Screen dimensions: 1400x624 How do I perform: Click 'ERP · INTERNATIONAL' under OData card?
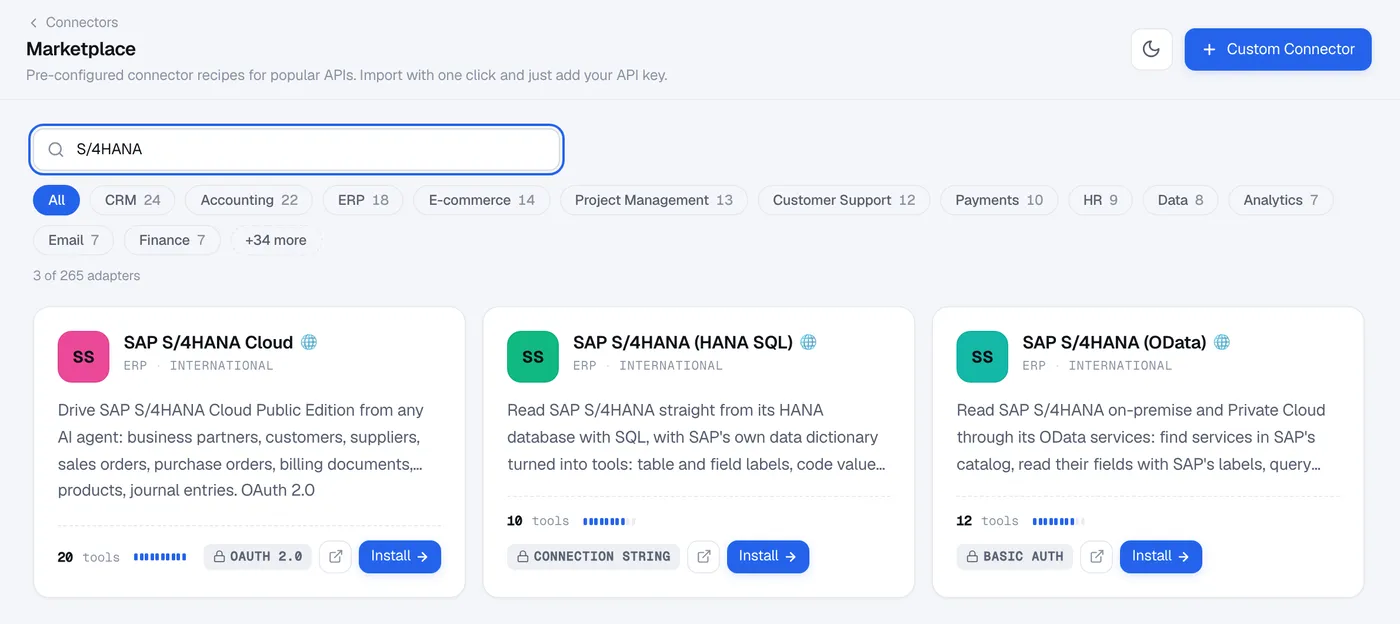(x=1097, y=366)
